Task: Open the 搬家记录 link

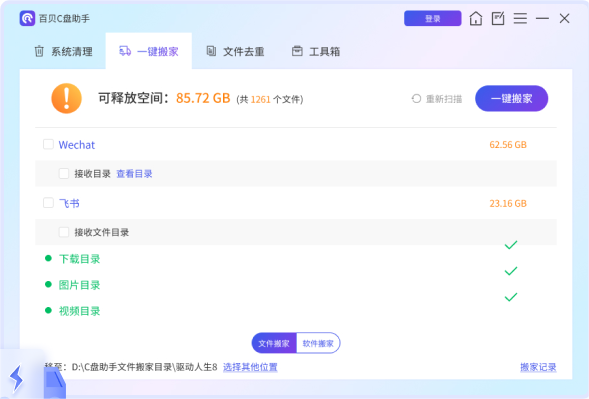Action: coord(538,367)
